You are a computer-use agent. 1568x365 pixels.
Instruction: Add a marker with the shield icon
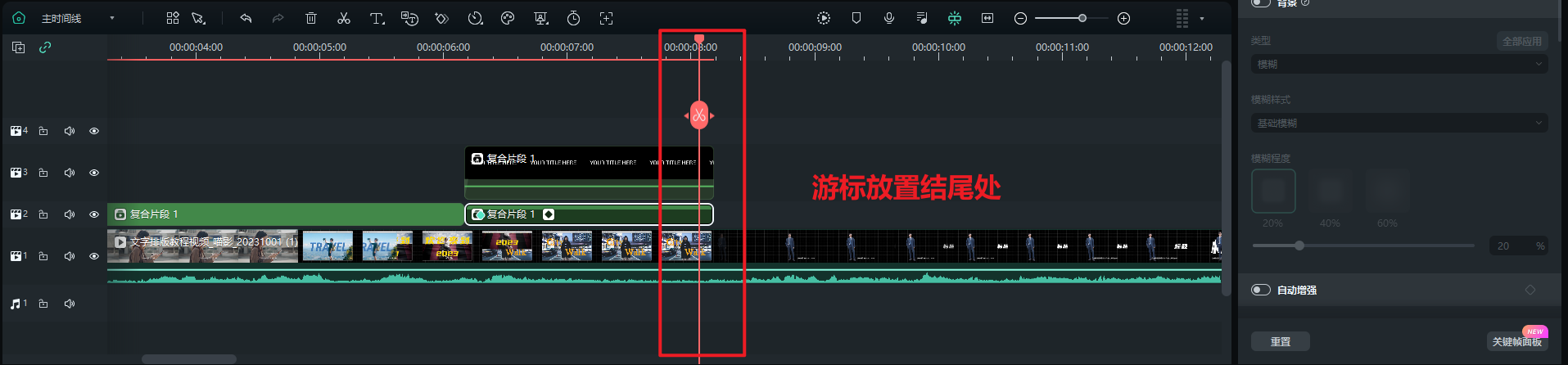pyautogui.click(x=856, y=18)
